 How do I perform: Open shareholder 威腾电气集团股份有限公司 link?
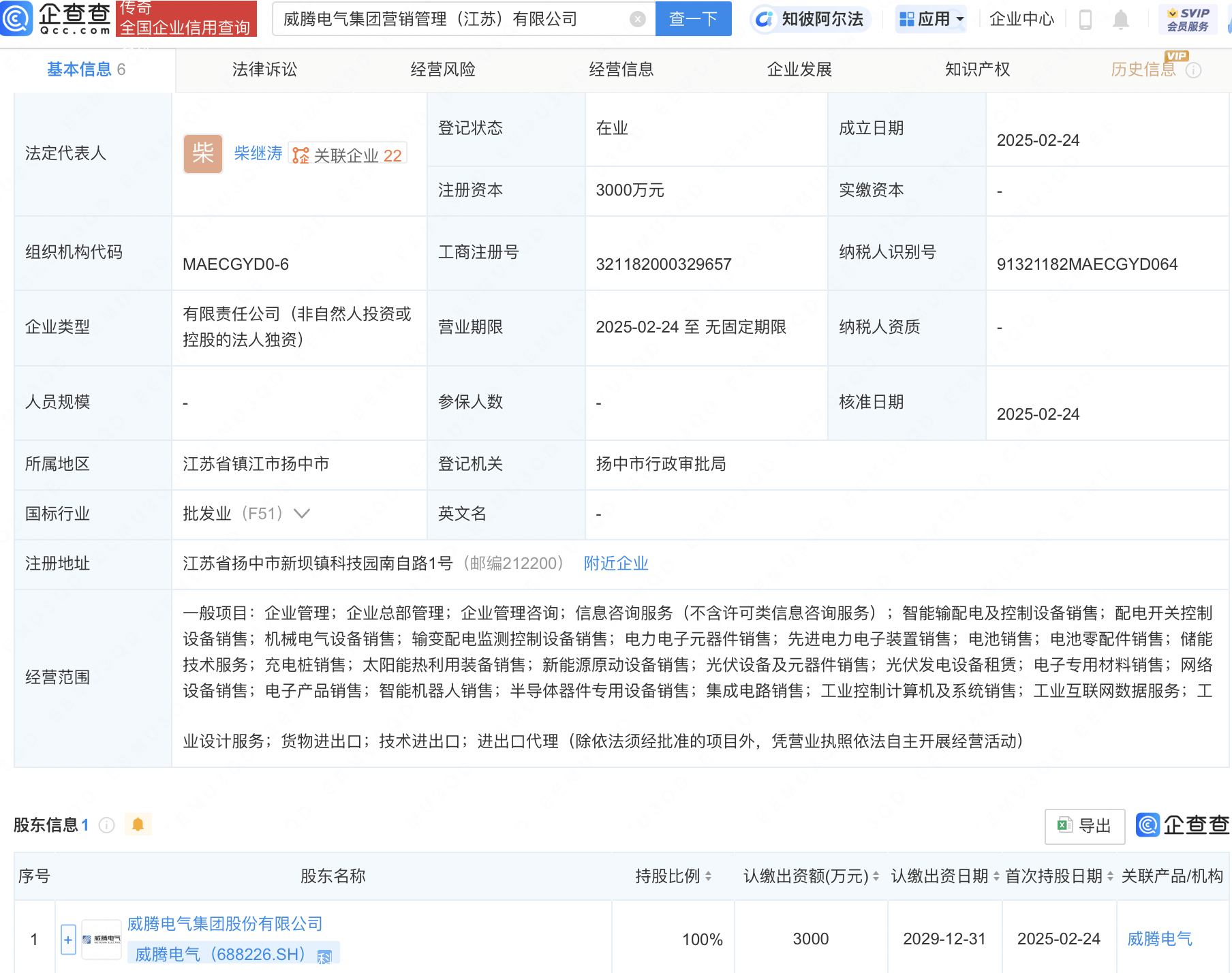coord(225,924)
